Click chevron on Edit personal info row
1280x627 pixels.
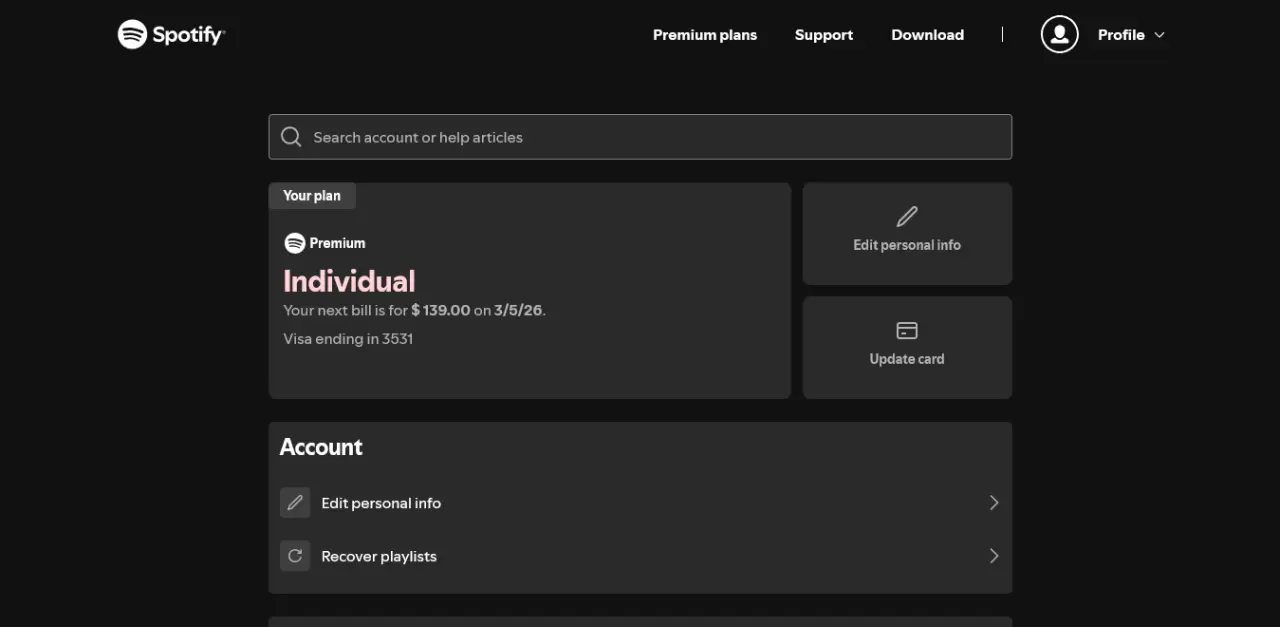click(994, 503)
